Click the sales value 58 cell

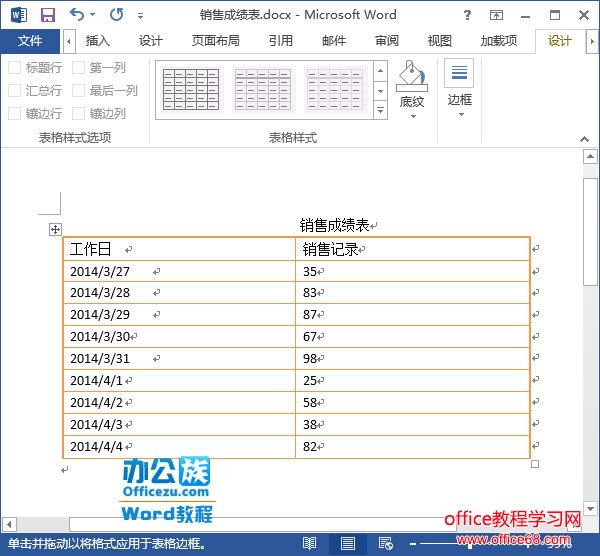coord(412,403)
